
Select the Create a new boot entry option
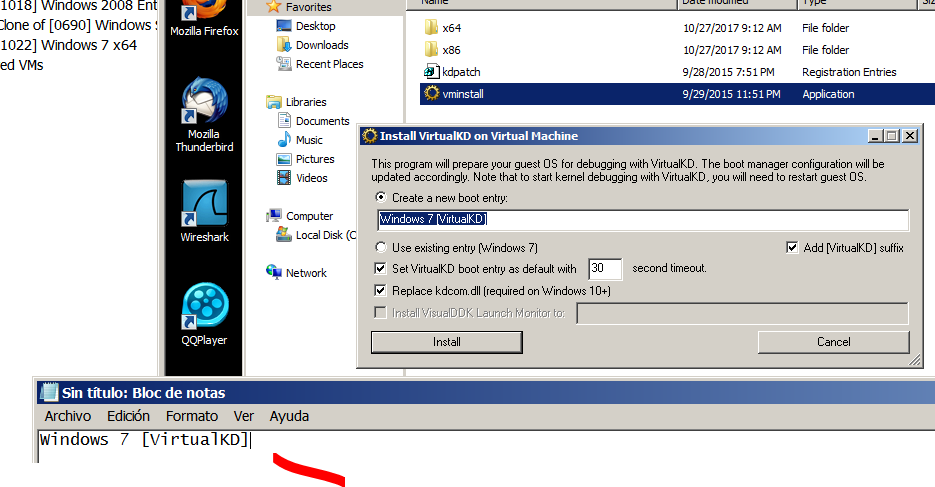[x=380, y=198]
